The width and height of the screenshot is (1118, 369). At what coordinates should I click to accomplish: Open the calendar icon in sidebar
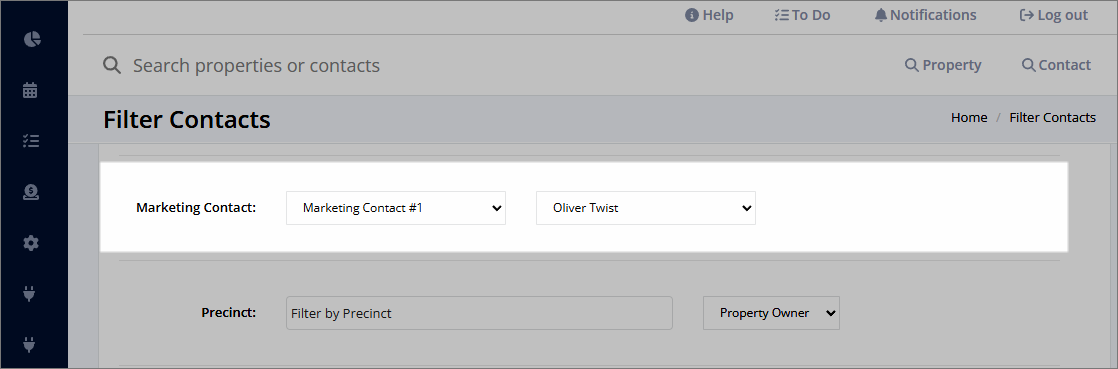point(30,90)
